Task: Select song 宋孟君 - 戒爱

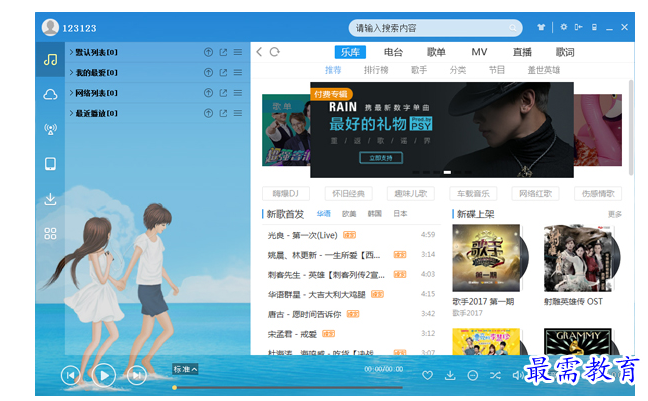Action: 292,334
